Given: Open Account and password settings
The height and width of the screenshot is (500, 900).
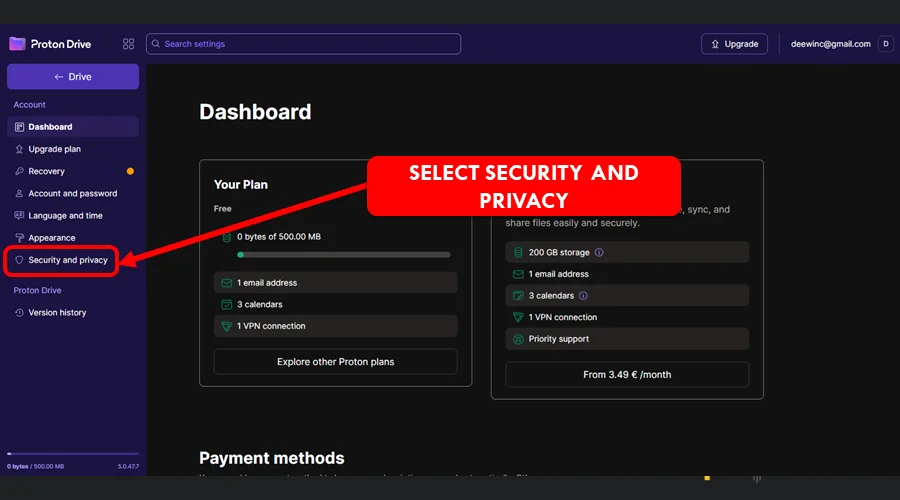Looking at the screenshot, I should [73, 193].
